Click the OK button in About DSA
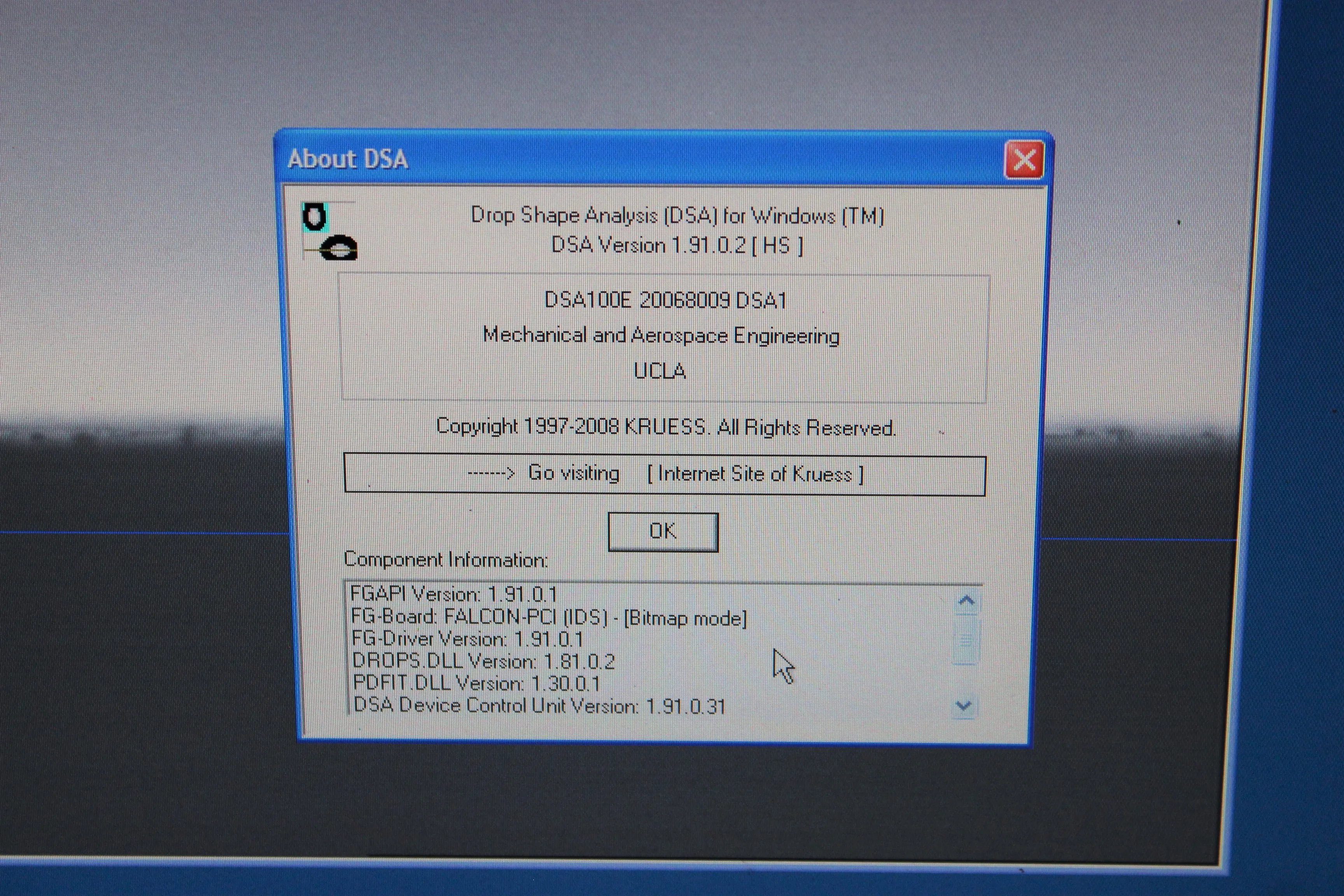Screen dimensions: 1344x896 [663, 532]
